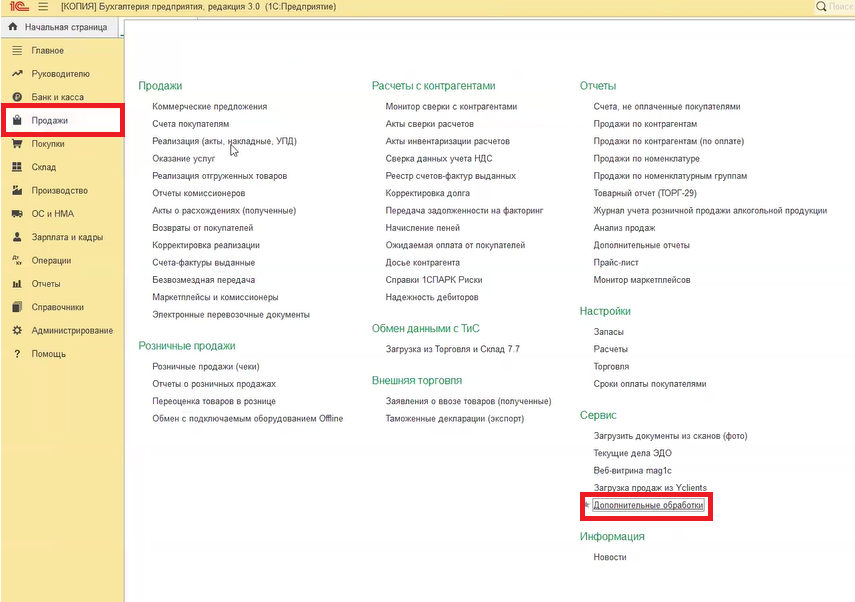Click the Производство factory icon
Screen dimensions: 855x602
(x=17, y=190)
